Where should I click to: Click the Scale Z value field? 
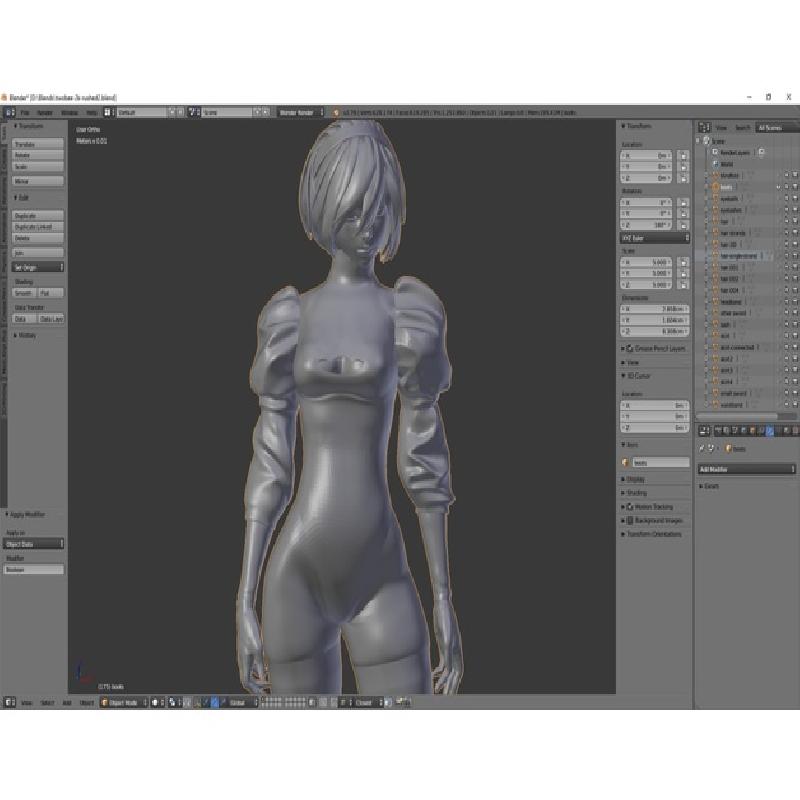coord(648,285)
